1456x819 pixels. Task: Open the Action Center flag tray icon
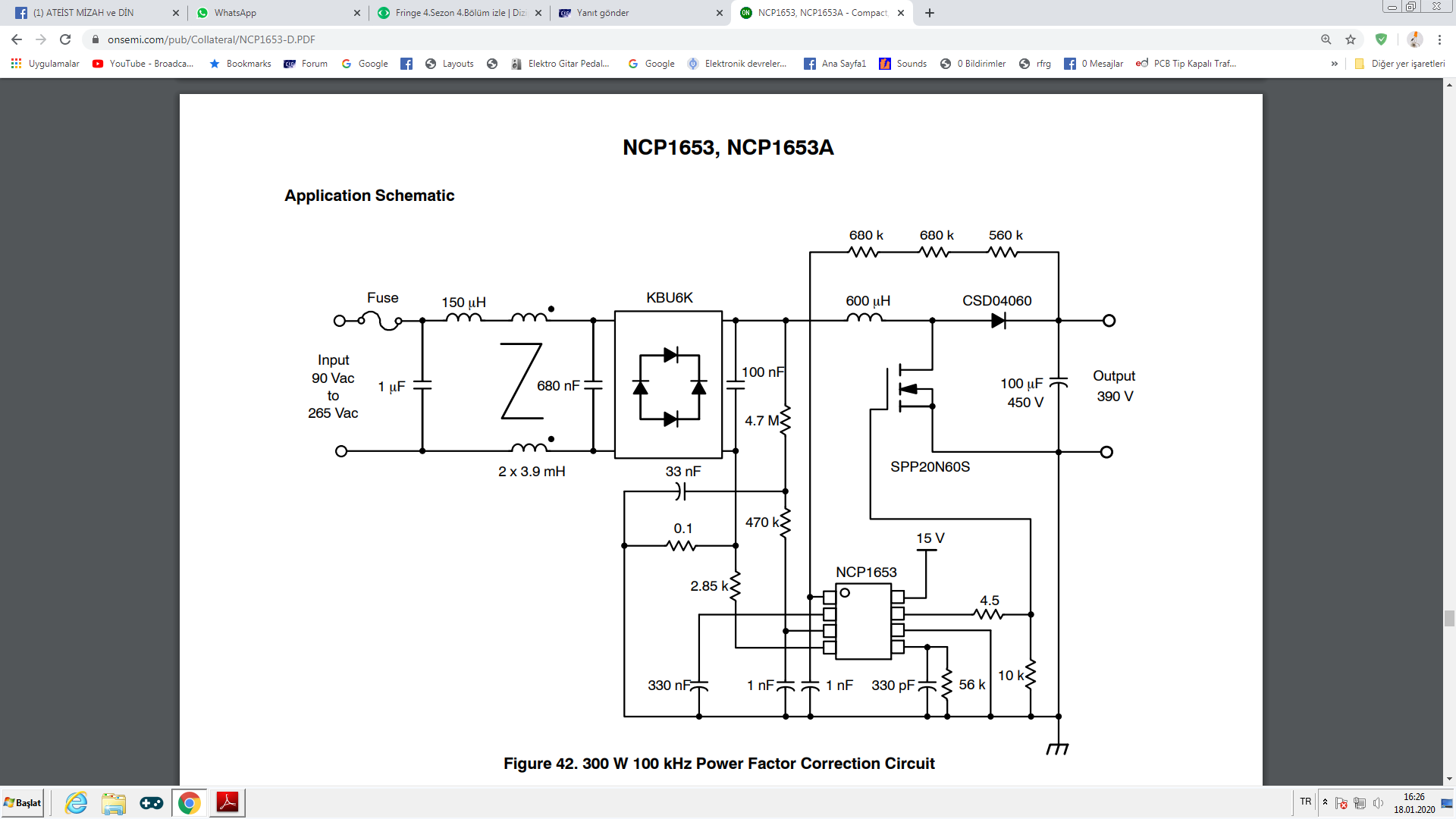coord(1341,803)
